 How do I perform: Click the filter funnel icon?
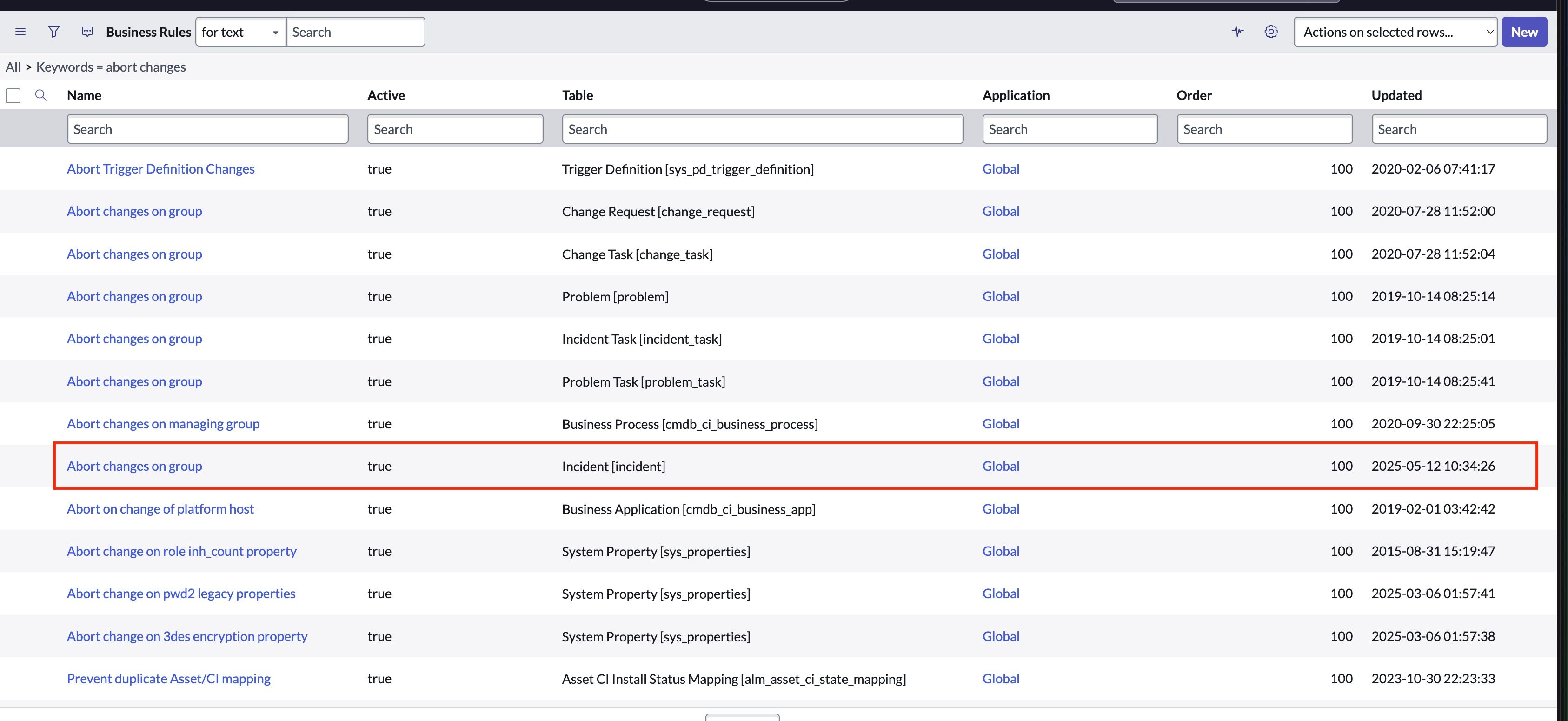pos(53,32)
